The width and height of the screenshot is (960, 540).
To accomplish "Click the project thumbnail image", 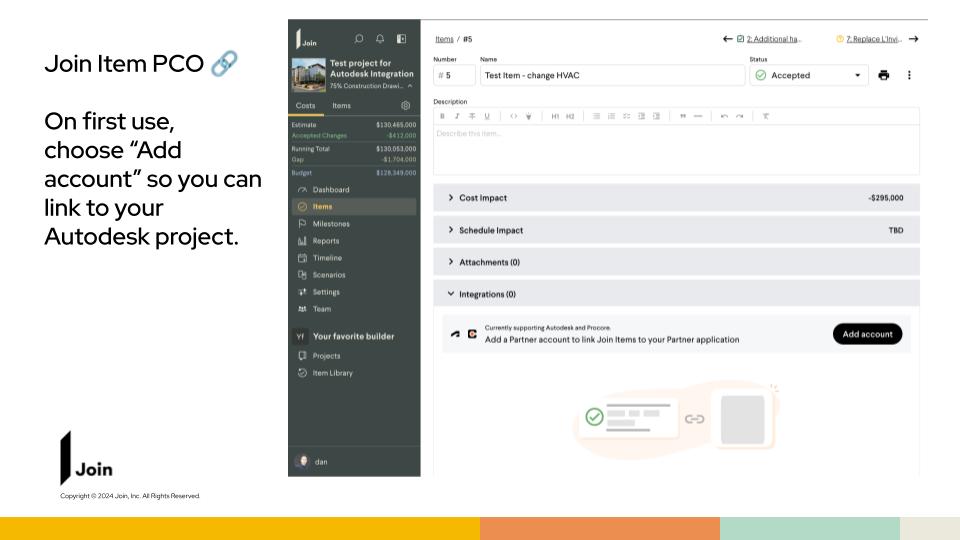I will pos(309,75).
